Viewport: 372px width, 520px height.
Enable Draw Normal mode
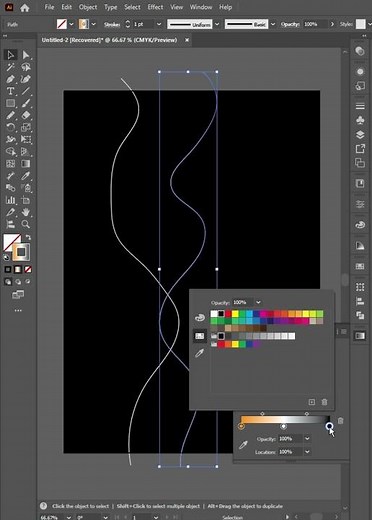(8, 282)
